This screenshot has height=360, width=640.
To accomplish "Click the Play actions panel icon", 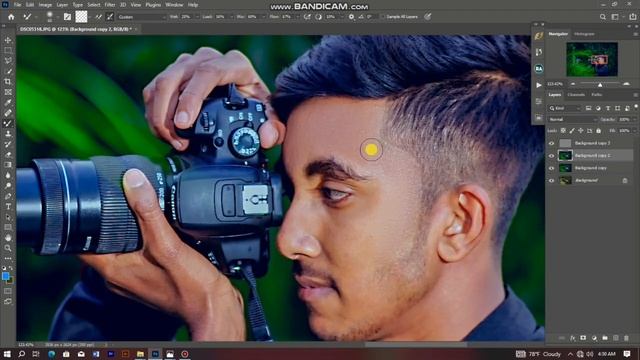I will pyautogui.click(x=539, y=85).
